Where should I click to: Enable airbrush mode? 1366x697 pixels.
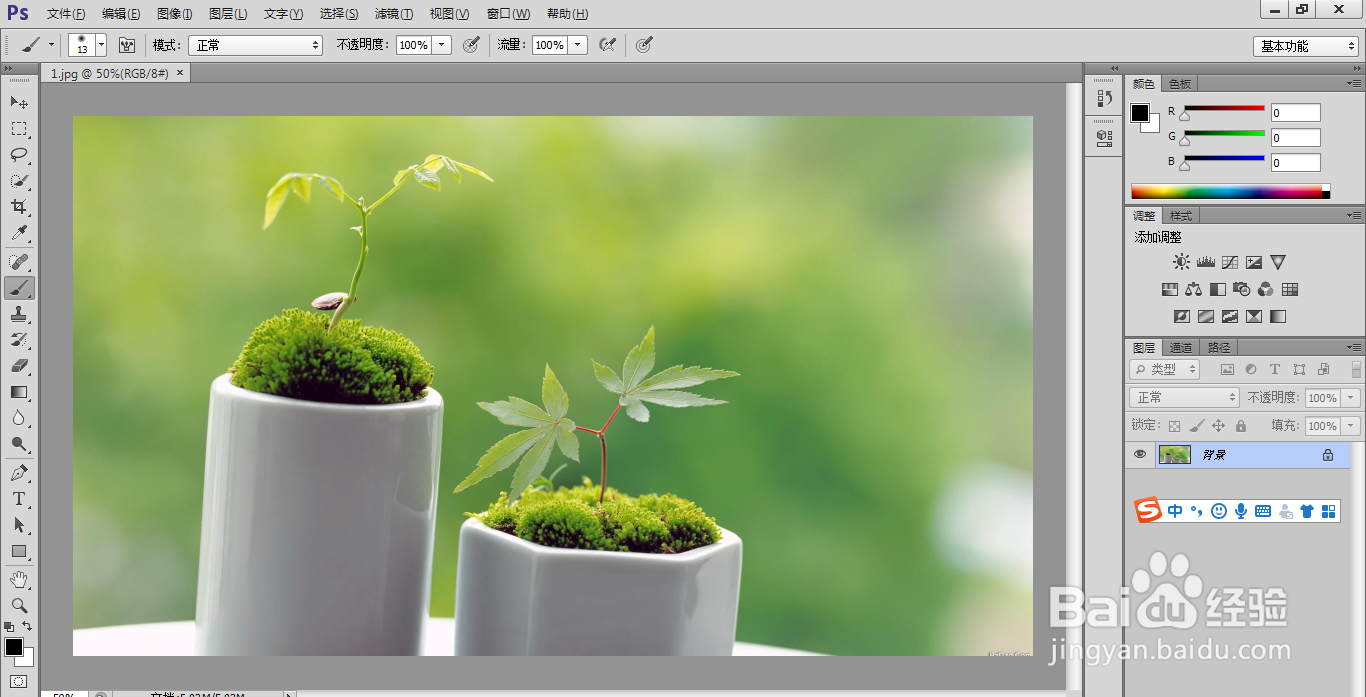pyautogui.click(x=607, y=45)
